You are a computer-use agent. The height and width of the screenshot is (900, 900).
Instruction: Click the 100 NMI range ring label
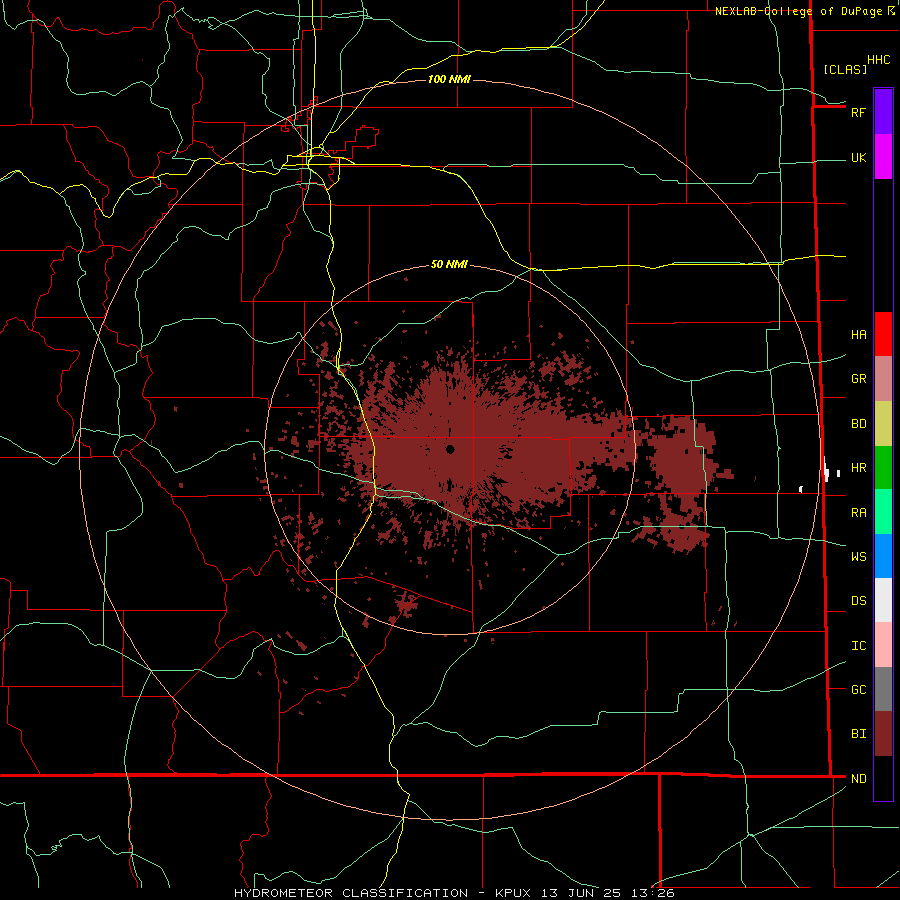(x=449, y=79)
